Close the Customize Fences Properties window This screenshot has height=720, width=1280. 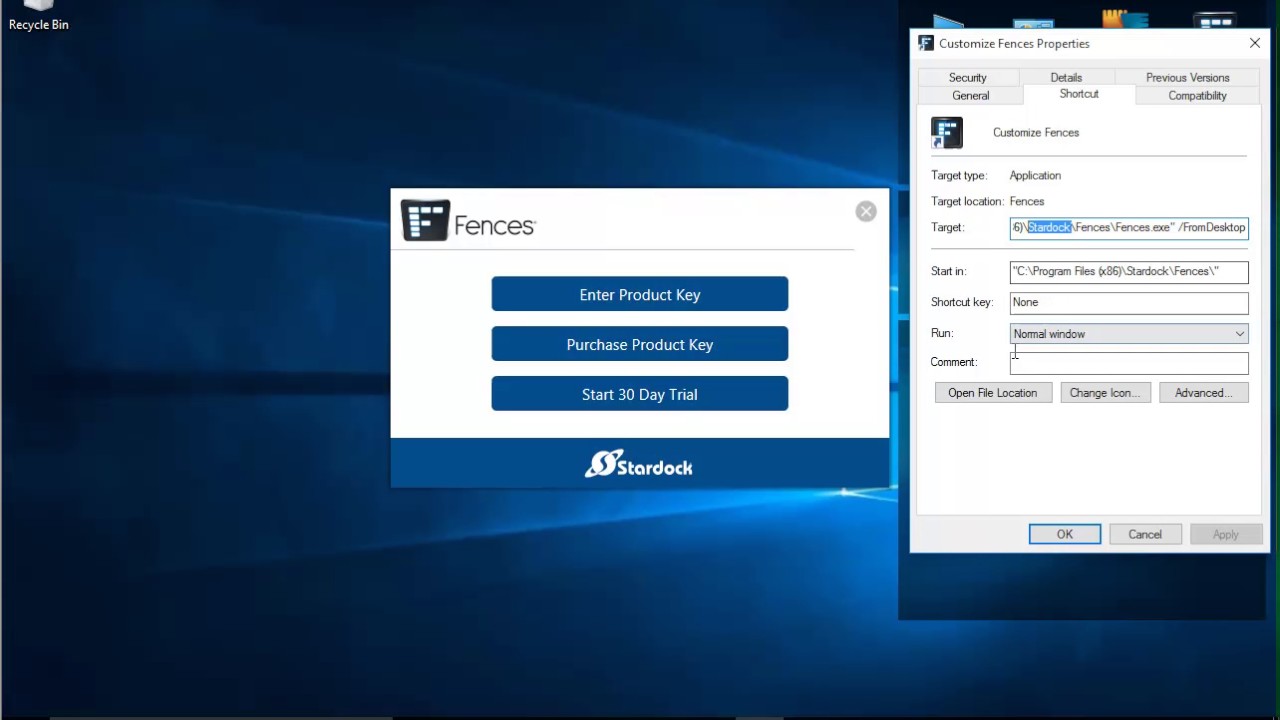(1255, 43)
